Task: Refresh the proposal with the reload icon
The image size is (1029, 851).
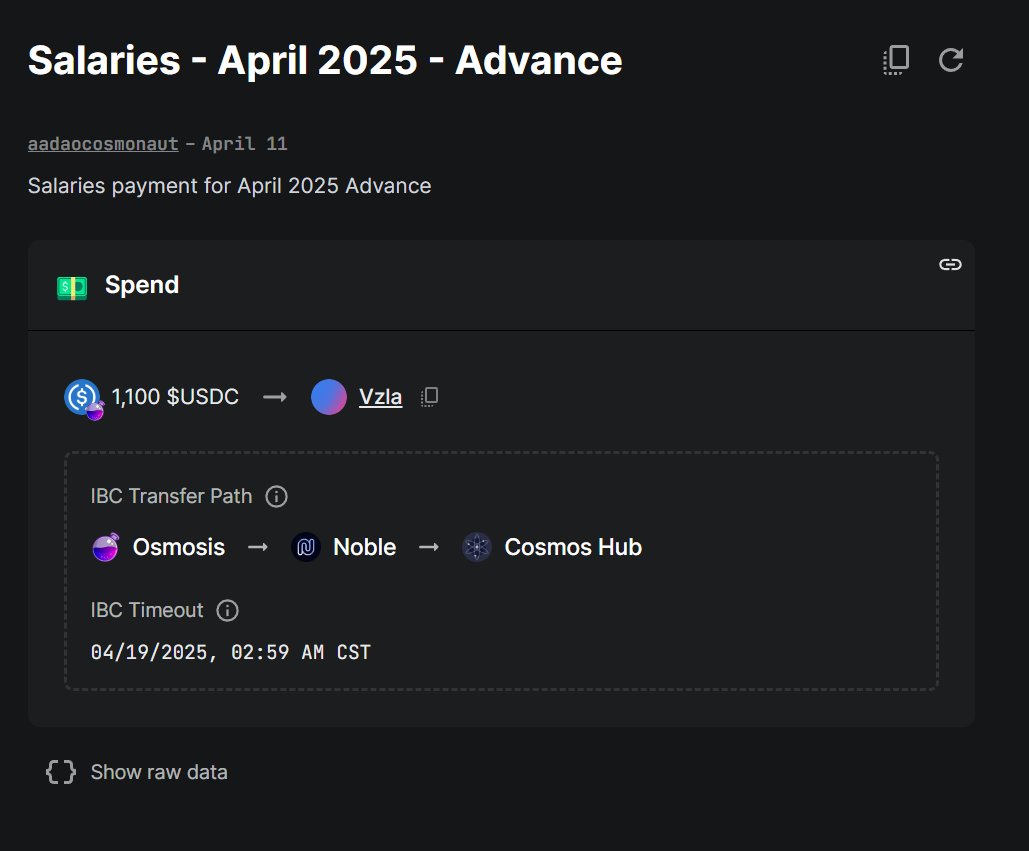Action: (951, 60)
